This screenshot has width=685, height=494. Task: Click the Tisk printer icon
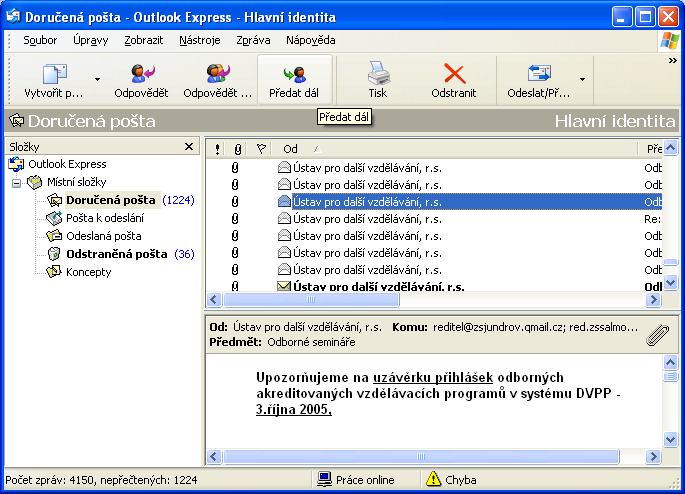[x=378, y=73]
